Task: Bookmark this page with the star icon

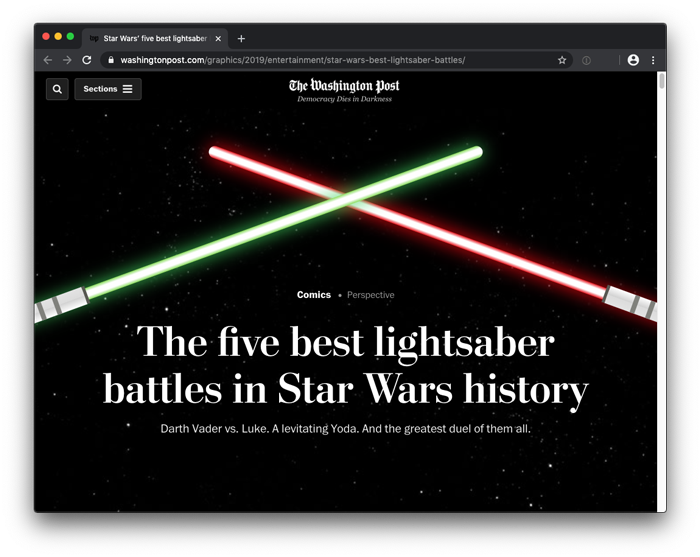Action: (562, 60)
